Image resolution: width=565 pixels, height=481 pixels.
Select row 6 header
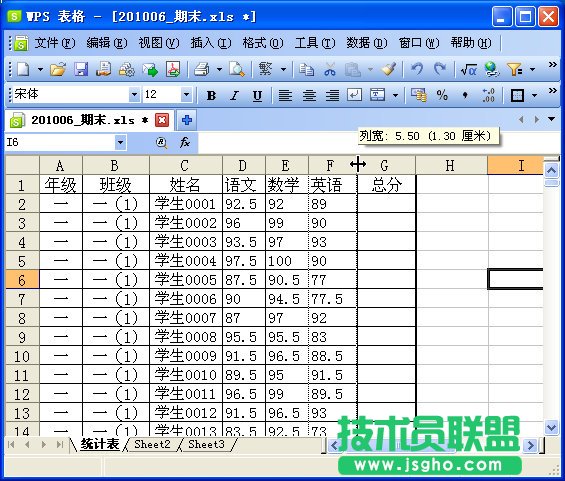tap(22, 280)
